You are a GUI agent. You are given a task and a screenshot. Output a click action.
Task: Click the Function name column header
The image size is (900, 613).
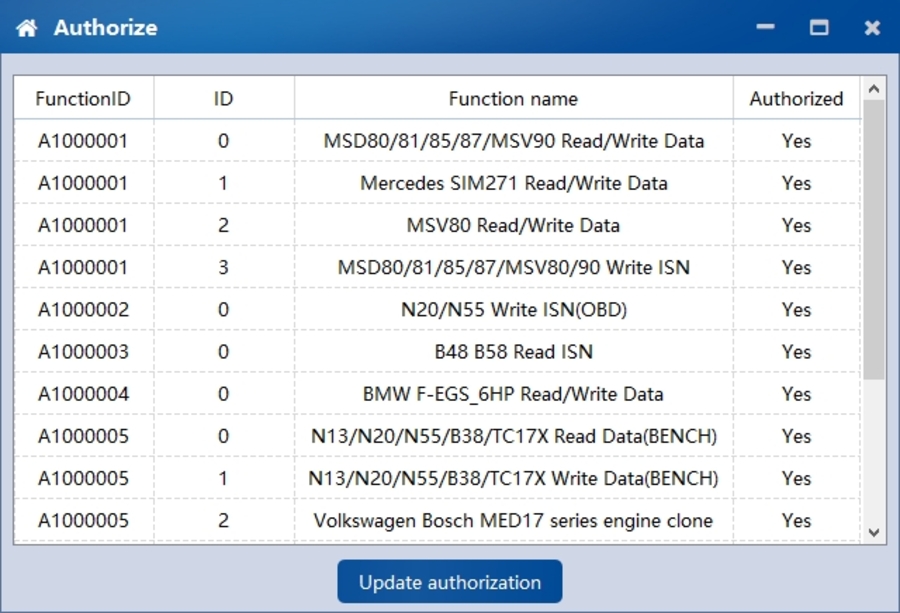(x=513, y=99)
